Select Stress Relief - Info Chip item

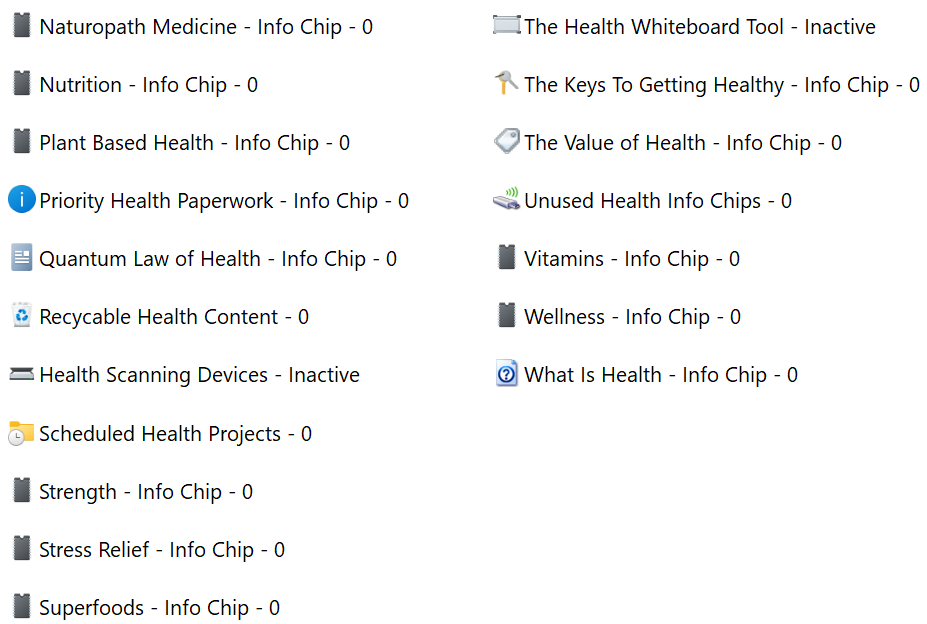pyautogui.click(x=161, y=550)
